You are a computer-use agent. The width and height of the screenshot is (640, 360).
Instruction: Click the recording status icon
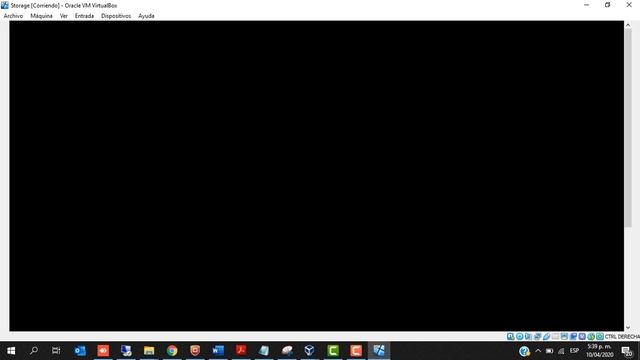click(x=573, y=336)
